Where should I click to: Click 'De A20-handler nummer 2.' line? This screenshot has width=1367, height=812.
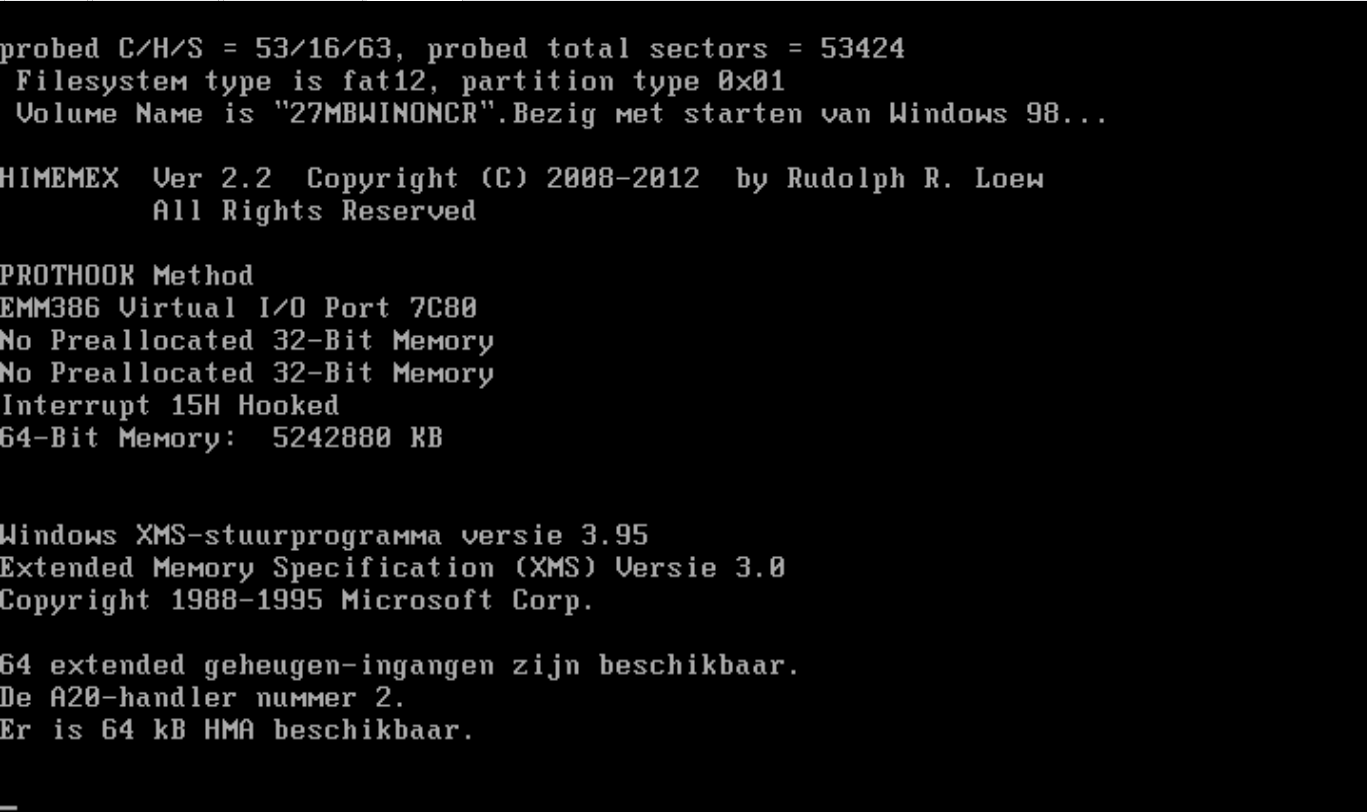click(203, 697)
